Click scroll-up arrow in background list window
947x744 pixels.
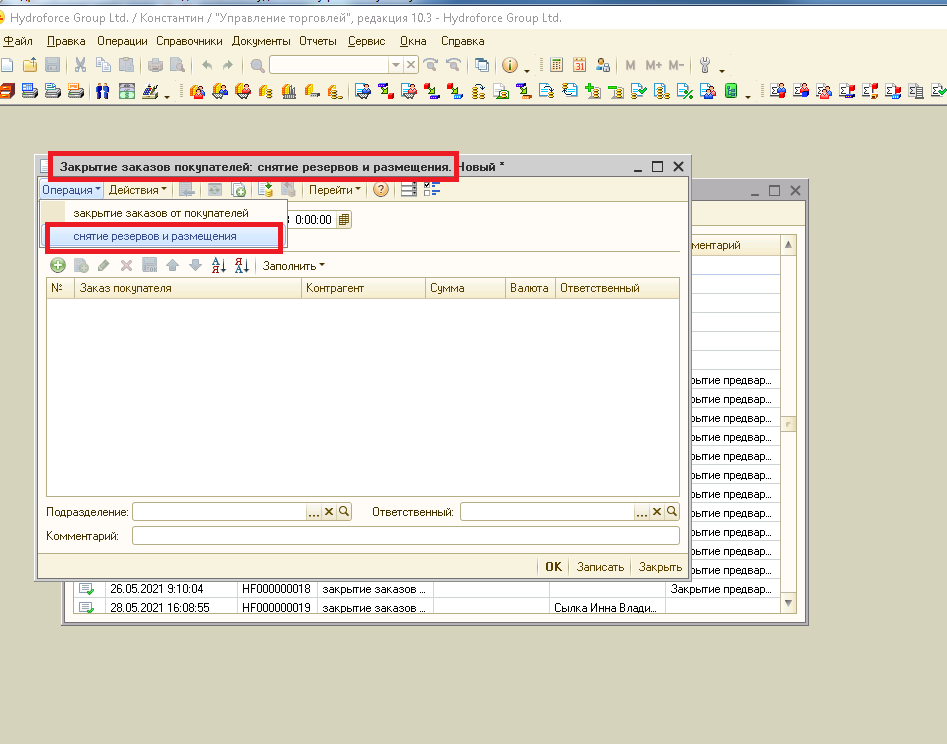(x=788, y=245)
